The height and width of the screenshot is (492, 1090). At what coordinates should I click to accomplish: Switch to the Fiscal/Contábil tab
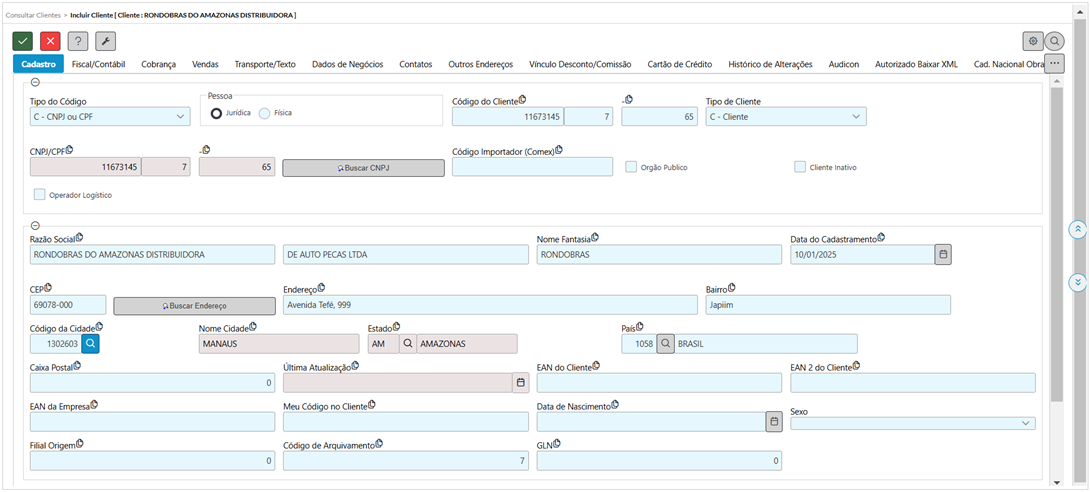tap(98, 64)
